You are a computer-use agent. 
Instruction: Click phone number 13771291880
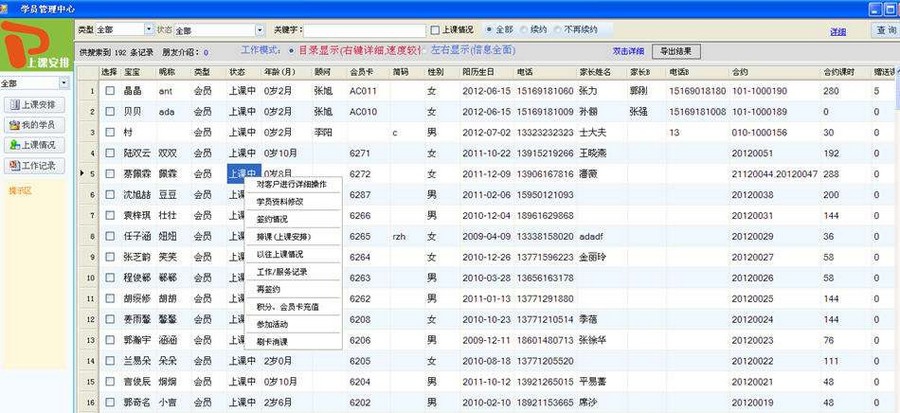point(545,298)
